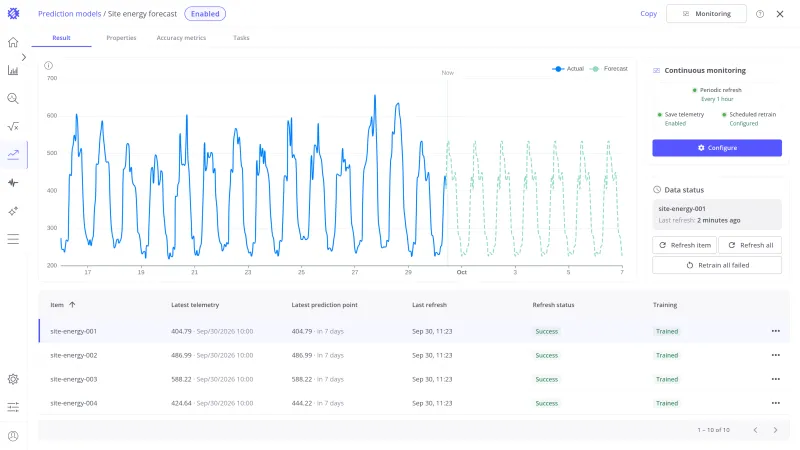Open the search explorer icon in sidebar
Screen dimensions: 800x450
(13, 98)
